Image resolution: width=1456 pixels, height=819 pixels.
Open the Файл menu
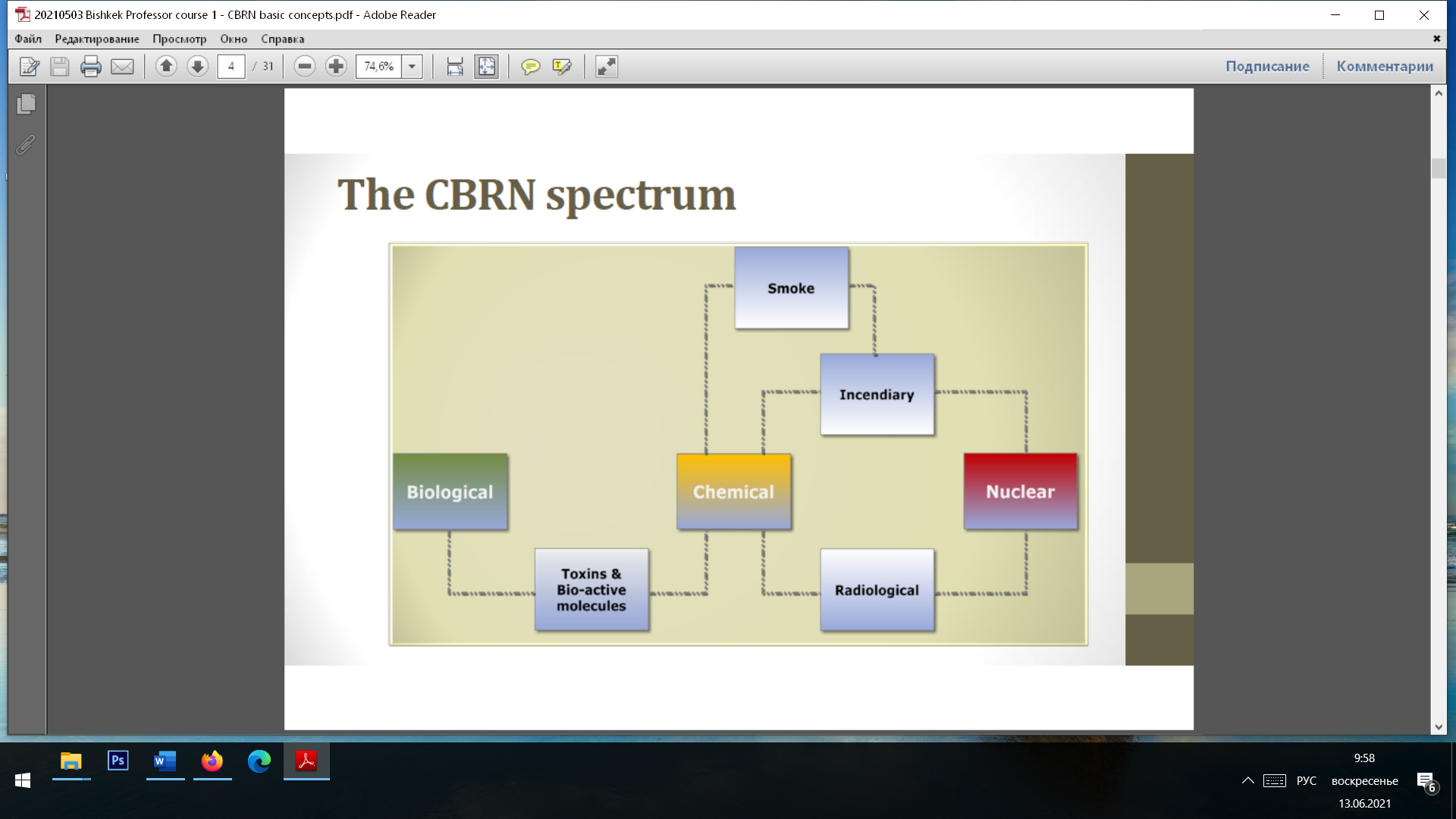point(27,39)
